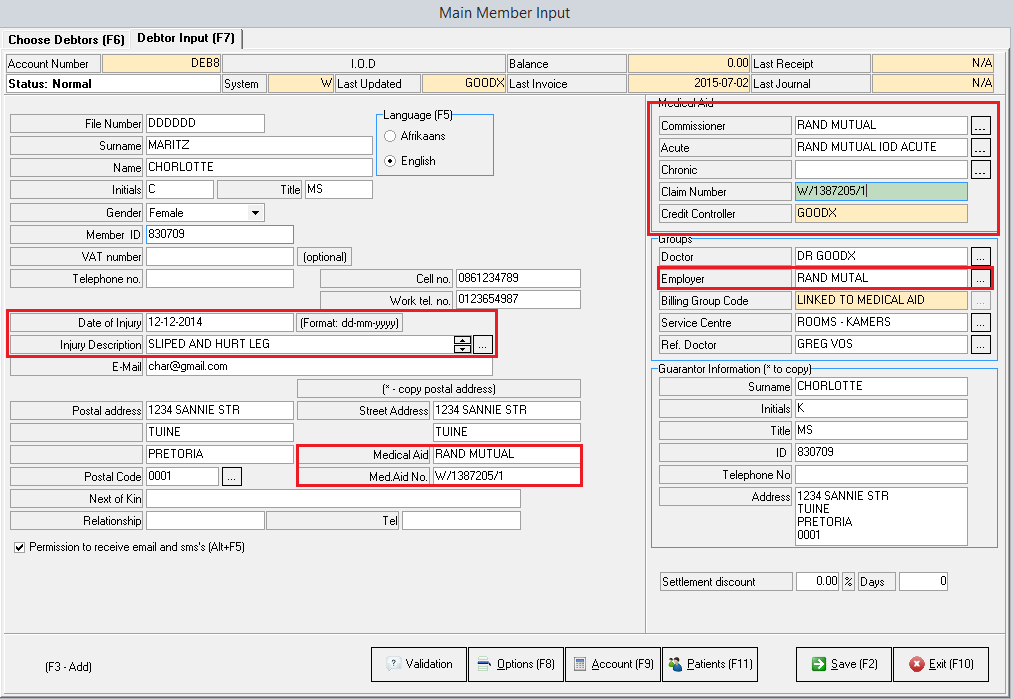Select English language radio button
Screen dimensions: 1014x699
coord(391,161)
